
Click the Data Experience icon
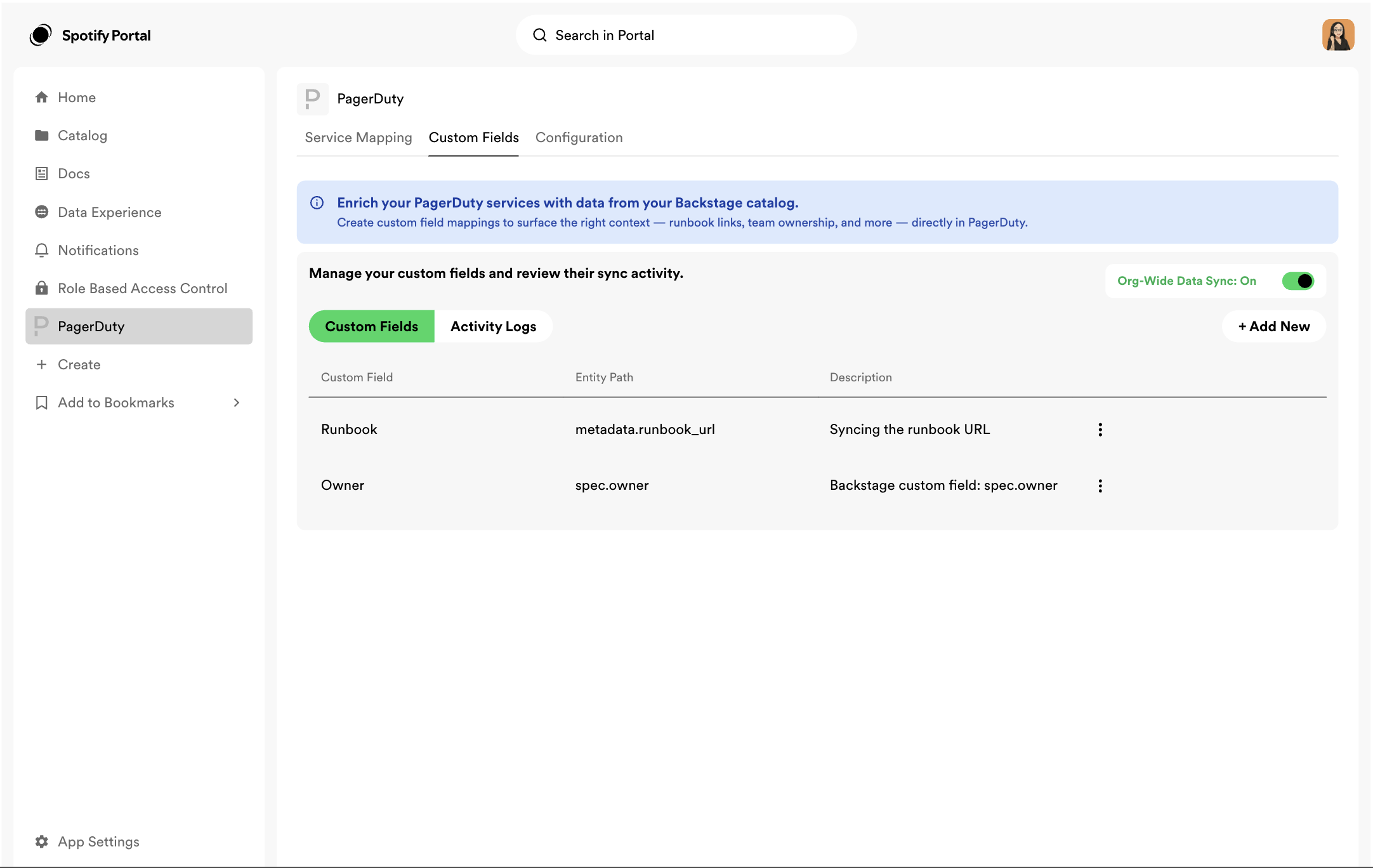point(42,212)
